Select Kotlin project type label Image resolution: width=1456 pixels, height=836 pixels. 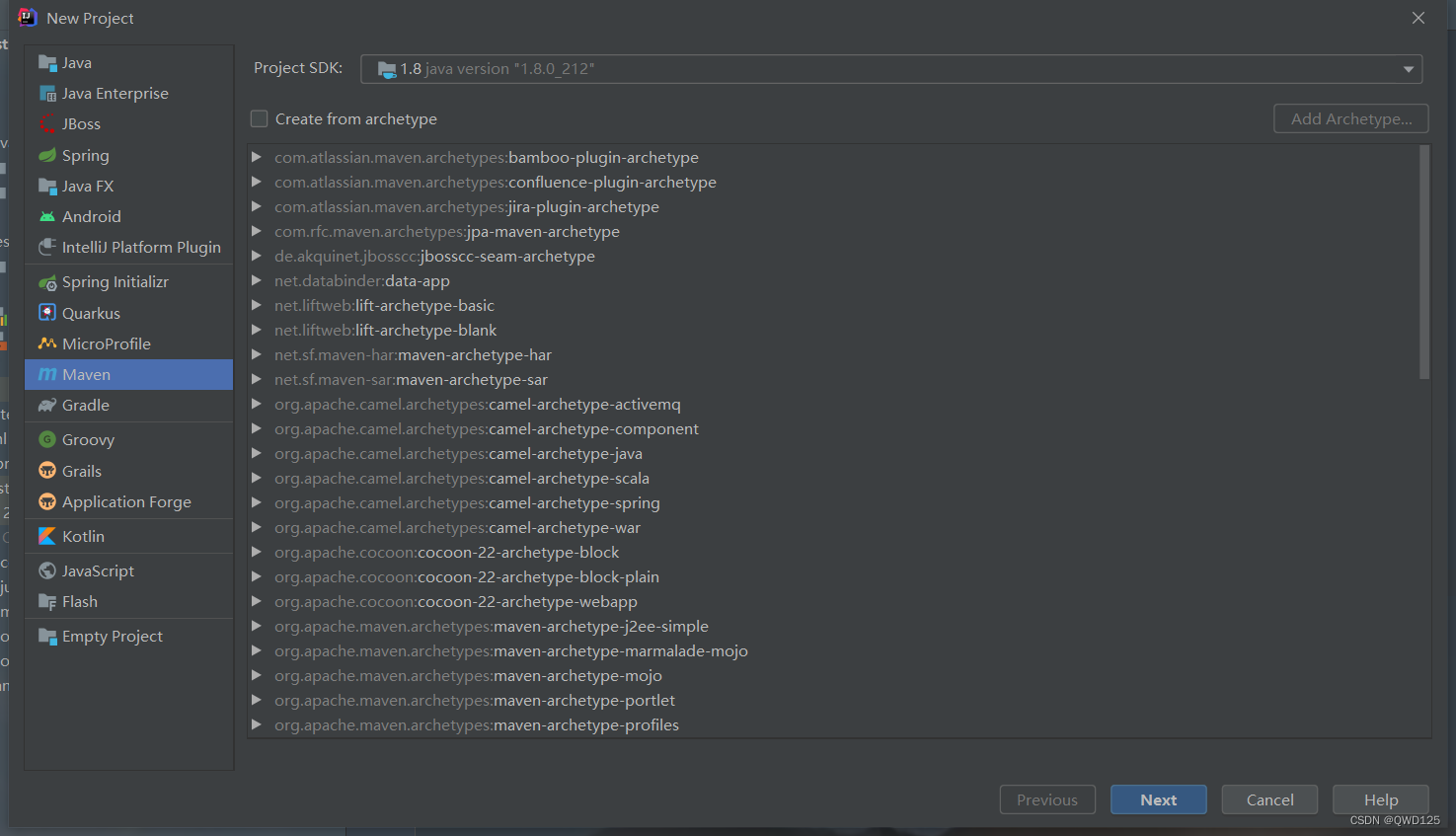(83, 536)
